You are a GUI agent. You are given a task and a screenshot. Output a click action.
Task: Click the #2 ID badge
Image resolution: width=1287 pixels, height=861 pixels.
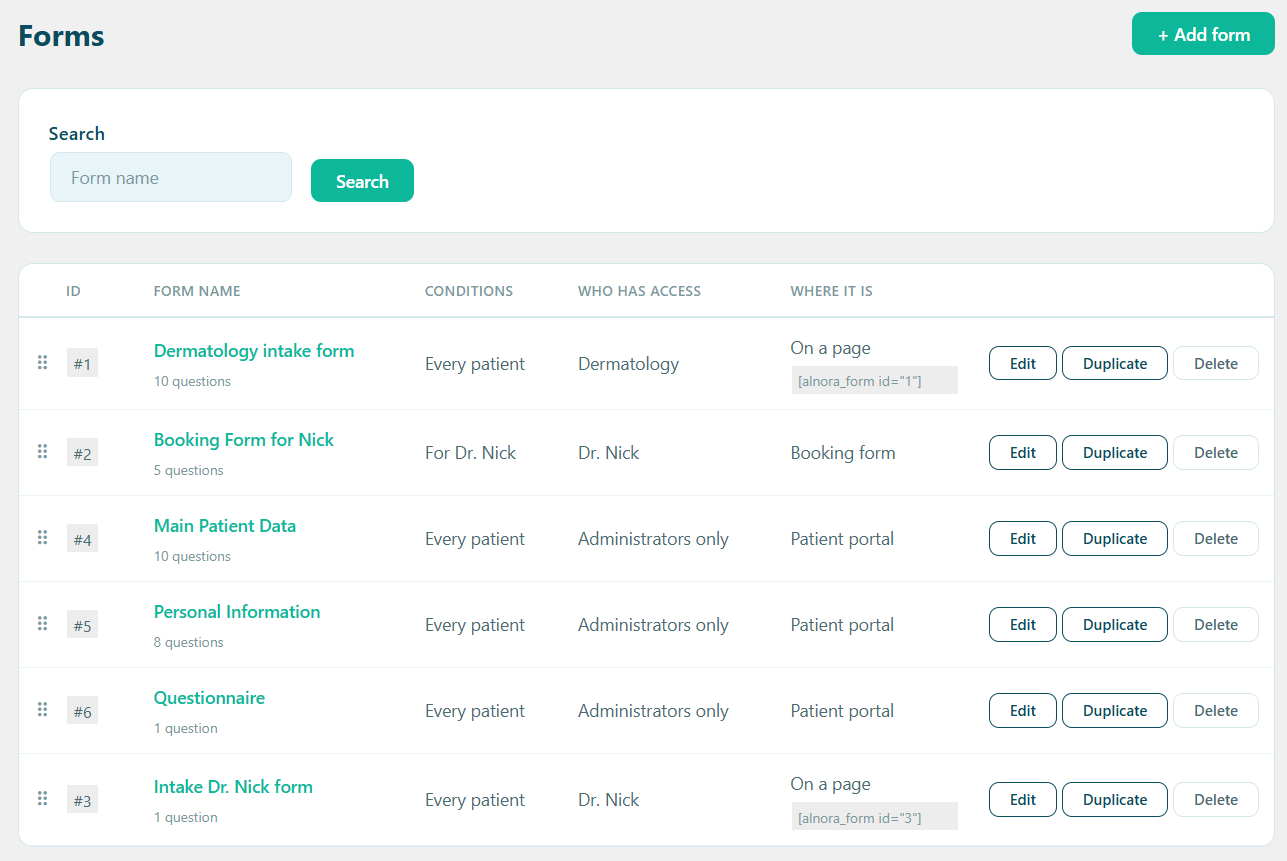pyautogui.click(x=82, y=453)
